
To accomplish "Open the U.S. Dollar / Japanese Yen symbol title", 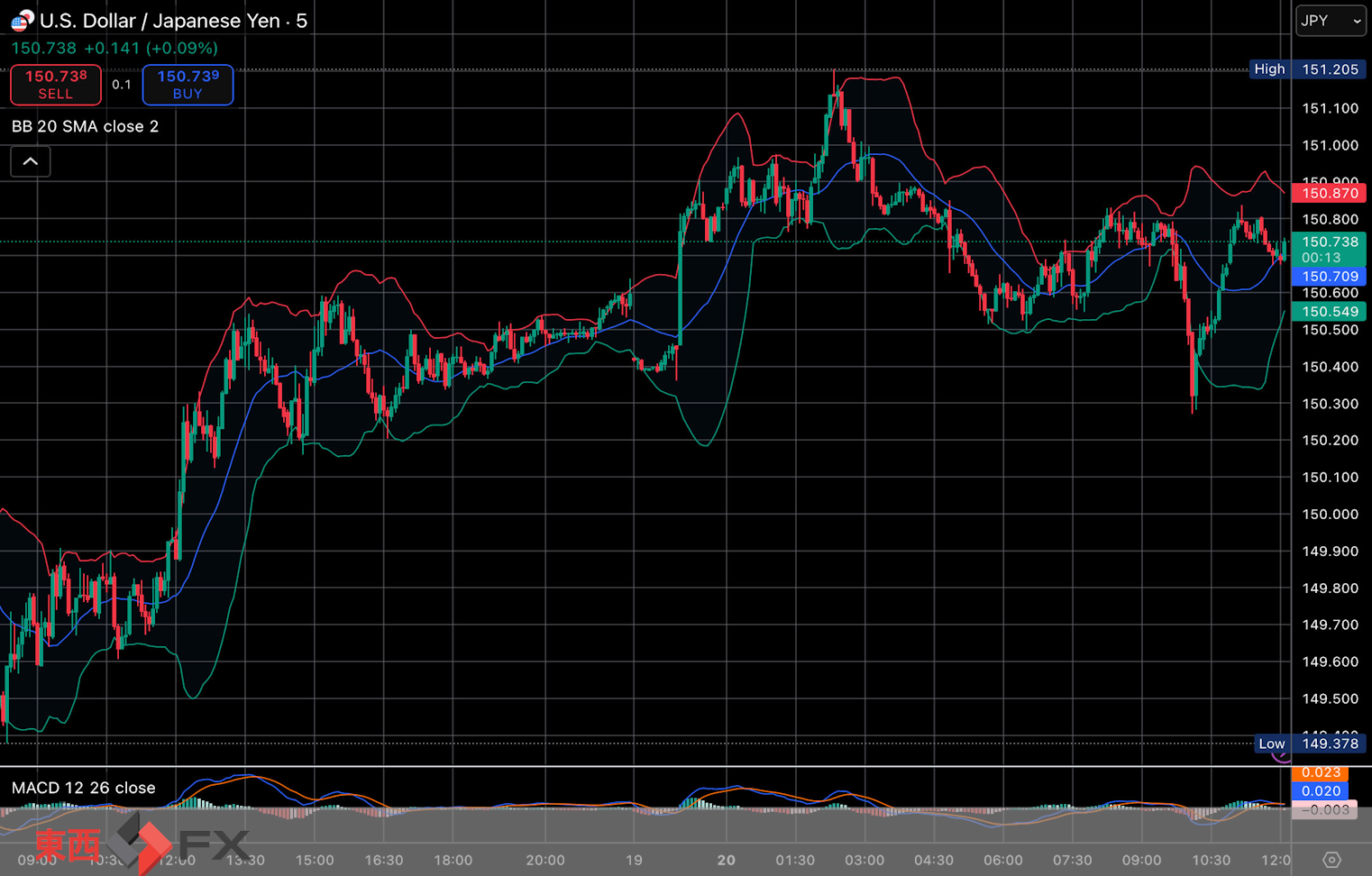I will (174, 21).
